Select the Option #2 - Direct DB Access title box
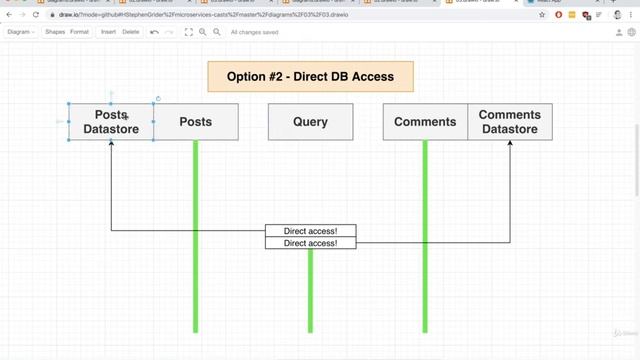The image size is (640, 360). coord(311,76)
